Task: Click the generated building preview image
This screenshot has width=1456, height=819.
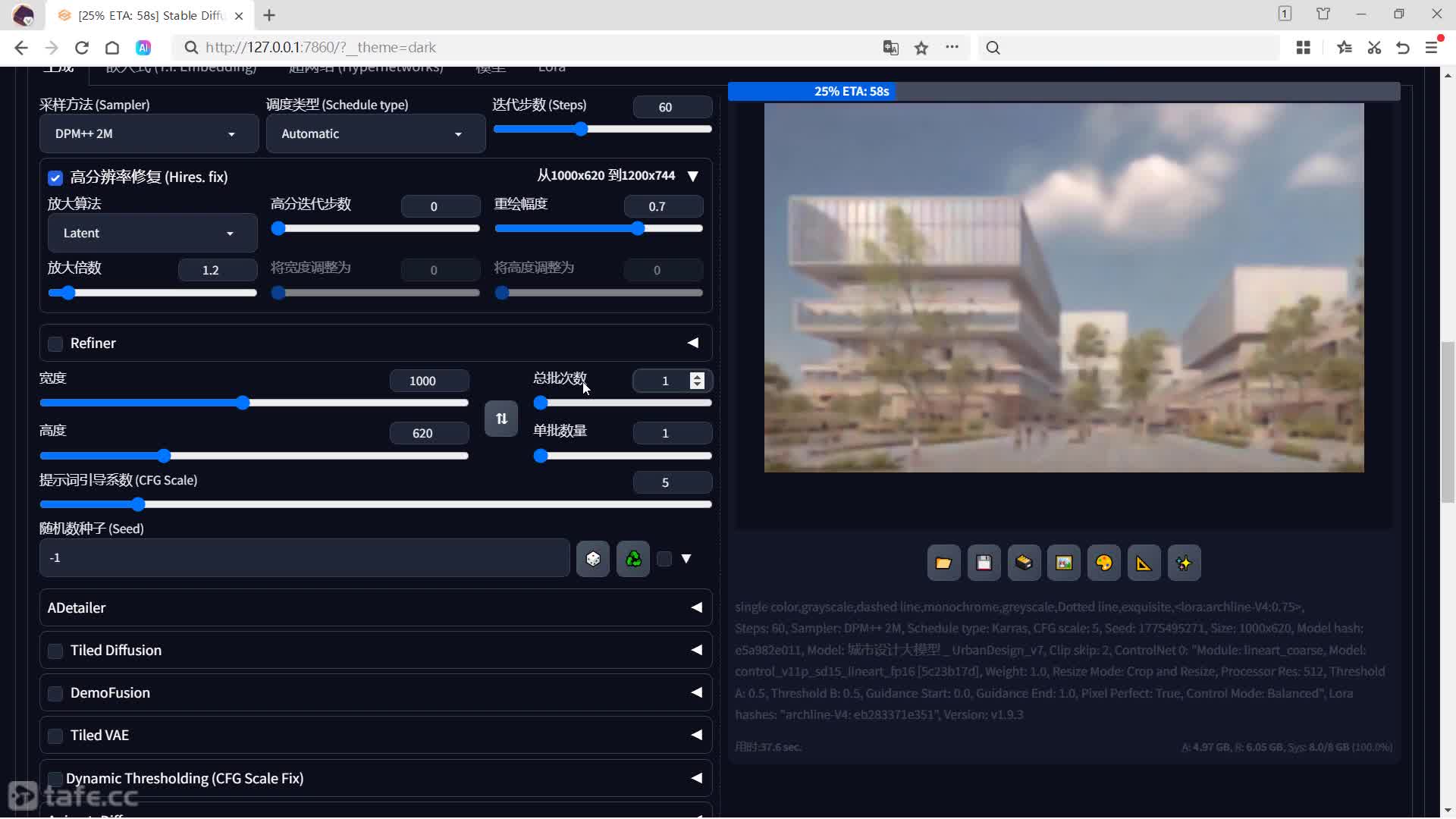Action: 1064,288
